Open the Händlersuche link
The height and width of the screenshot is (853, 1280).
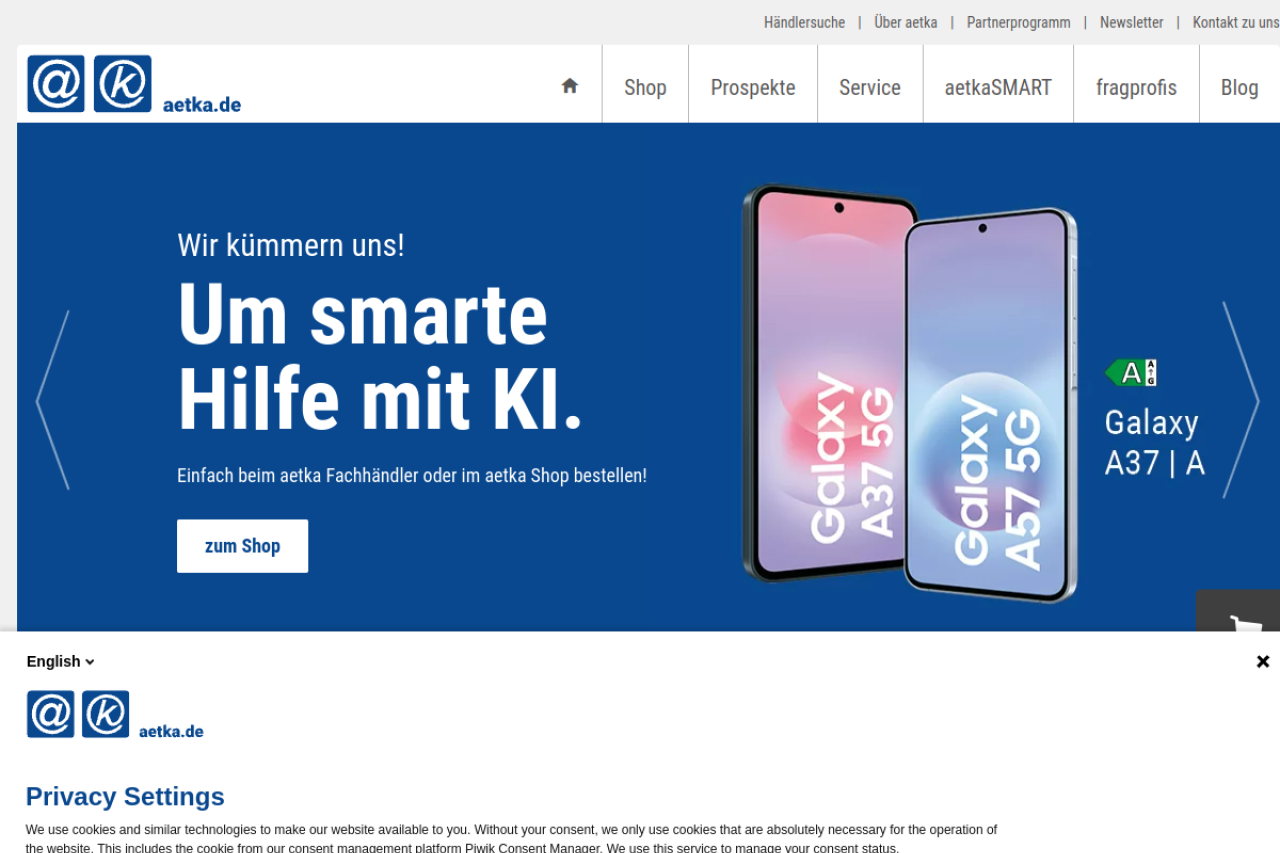coord(804,22)
